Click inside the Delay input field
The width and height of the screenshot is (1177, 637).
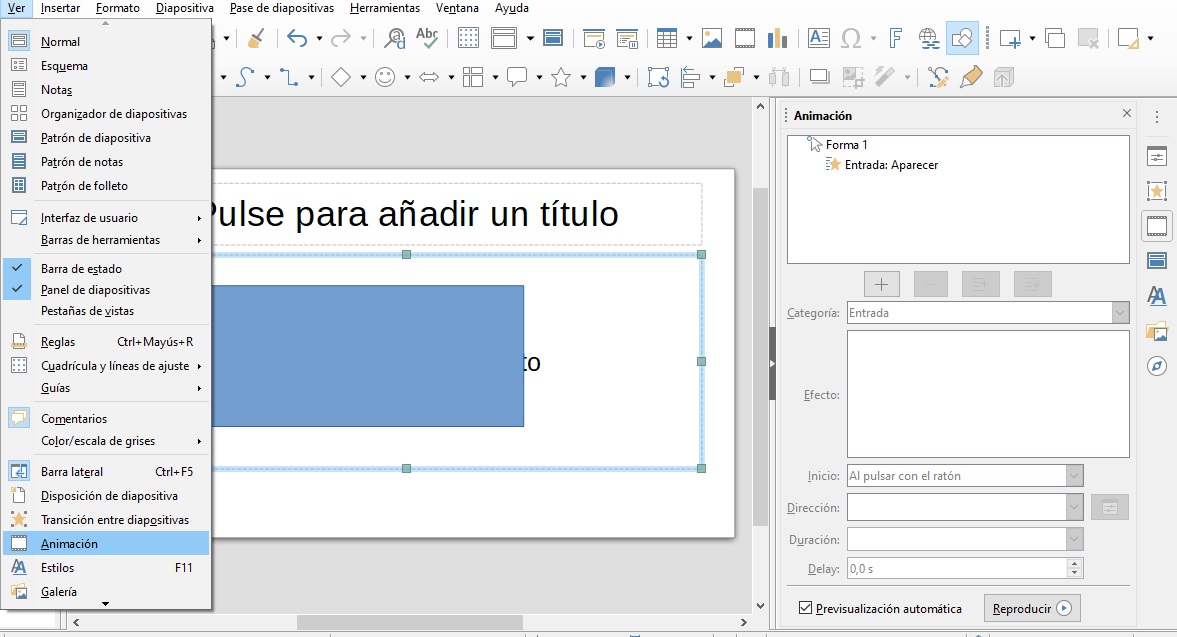tap(957, 569)
